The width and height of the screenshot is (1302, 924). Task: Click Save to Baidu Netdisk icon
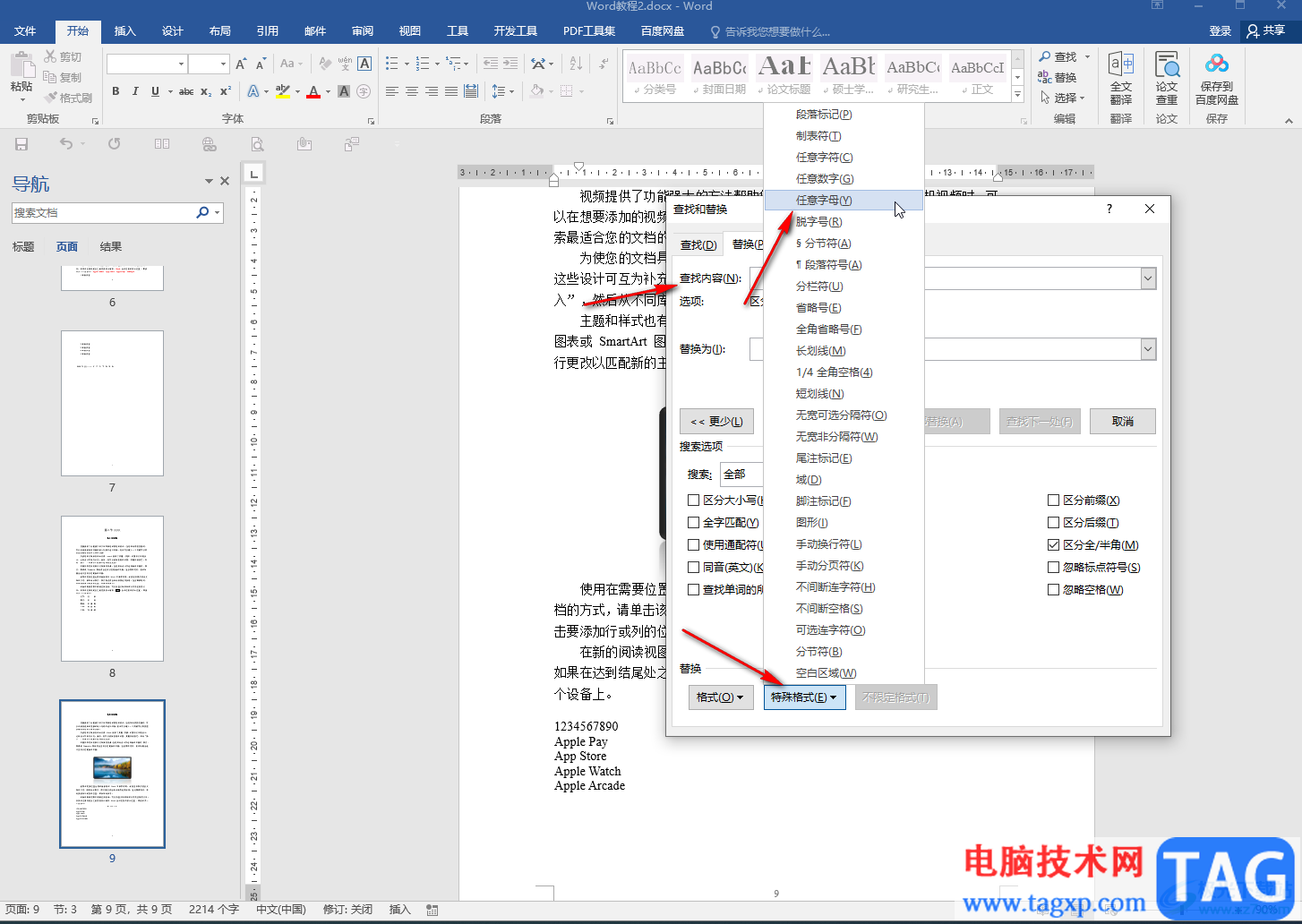click(x=1217, y=64)
